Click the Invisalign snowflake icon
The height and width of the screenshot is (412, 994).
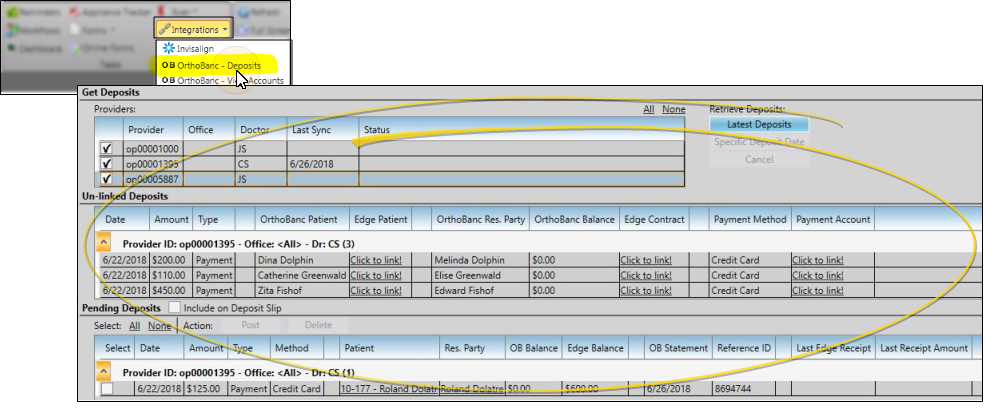tap(168, 48)
